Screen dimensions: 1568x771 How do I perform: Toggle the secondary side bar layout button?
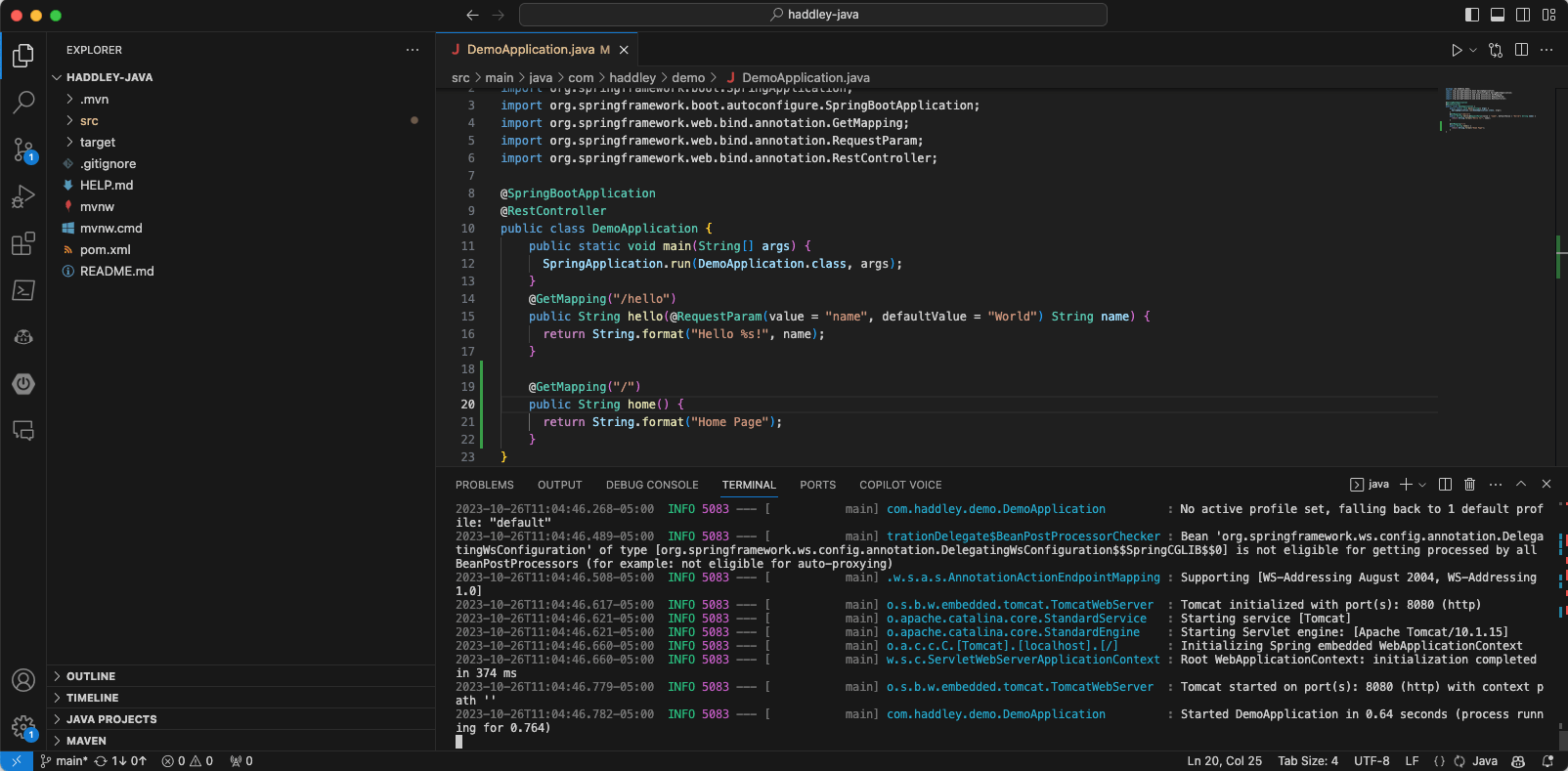(x=1523, y=15)
